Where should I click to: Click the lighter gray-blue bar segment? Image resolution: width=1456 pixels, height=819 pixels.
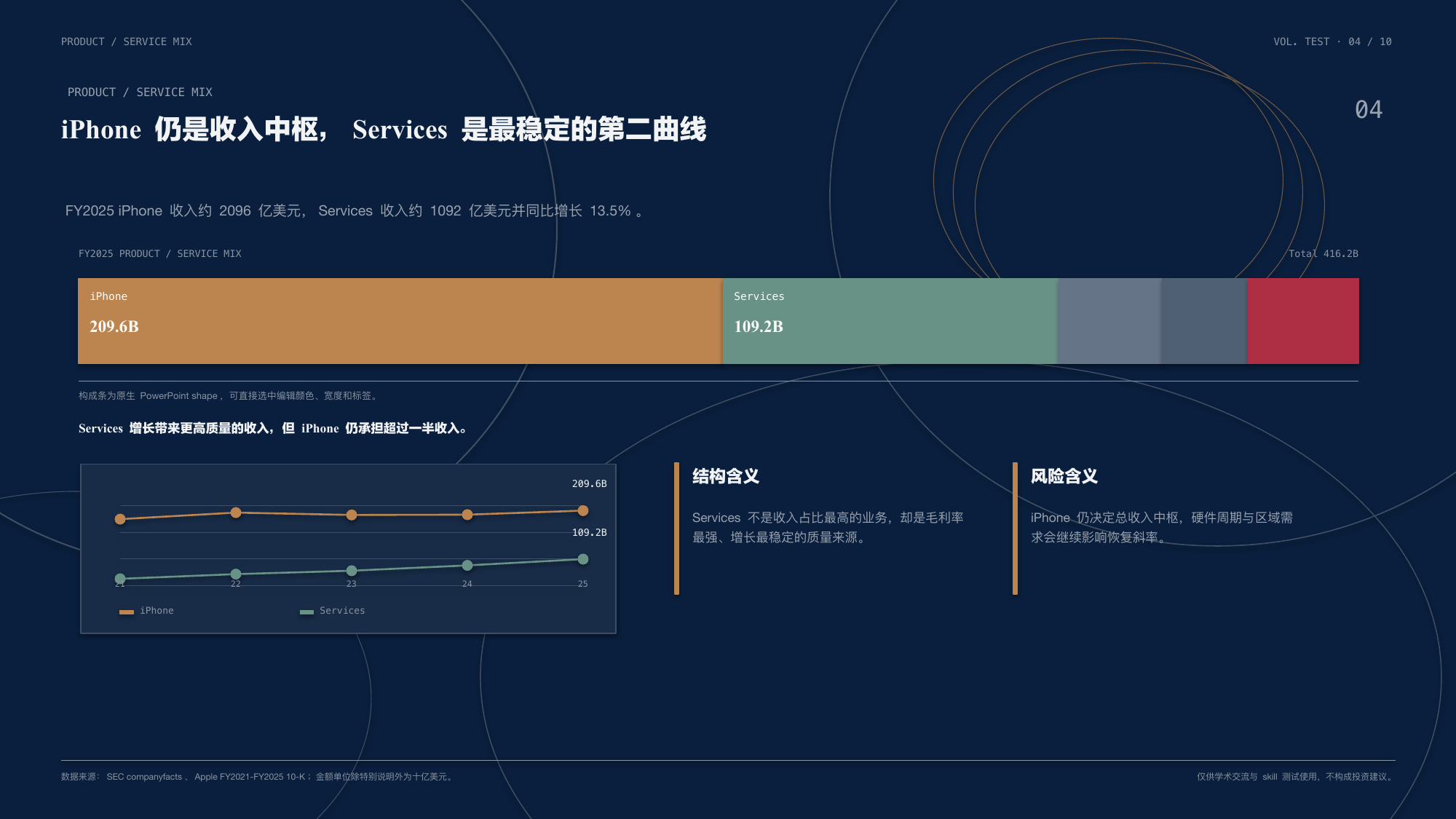[x=1109, y=321]
